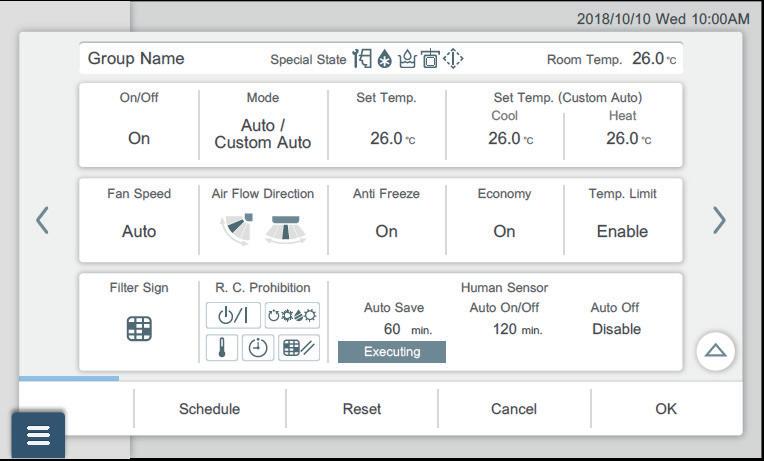Tap the Filter Sign grid icon
The height and width of the screenshot is (461, 764).
pyautogui.click(x=139, y=329)
